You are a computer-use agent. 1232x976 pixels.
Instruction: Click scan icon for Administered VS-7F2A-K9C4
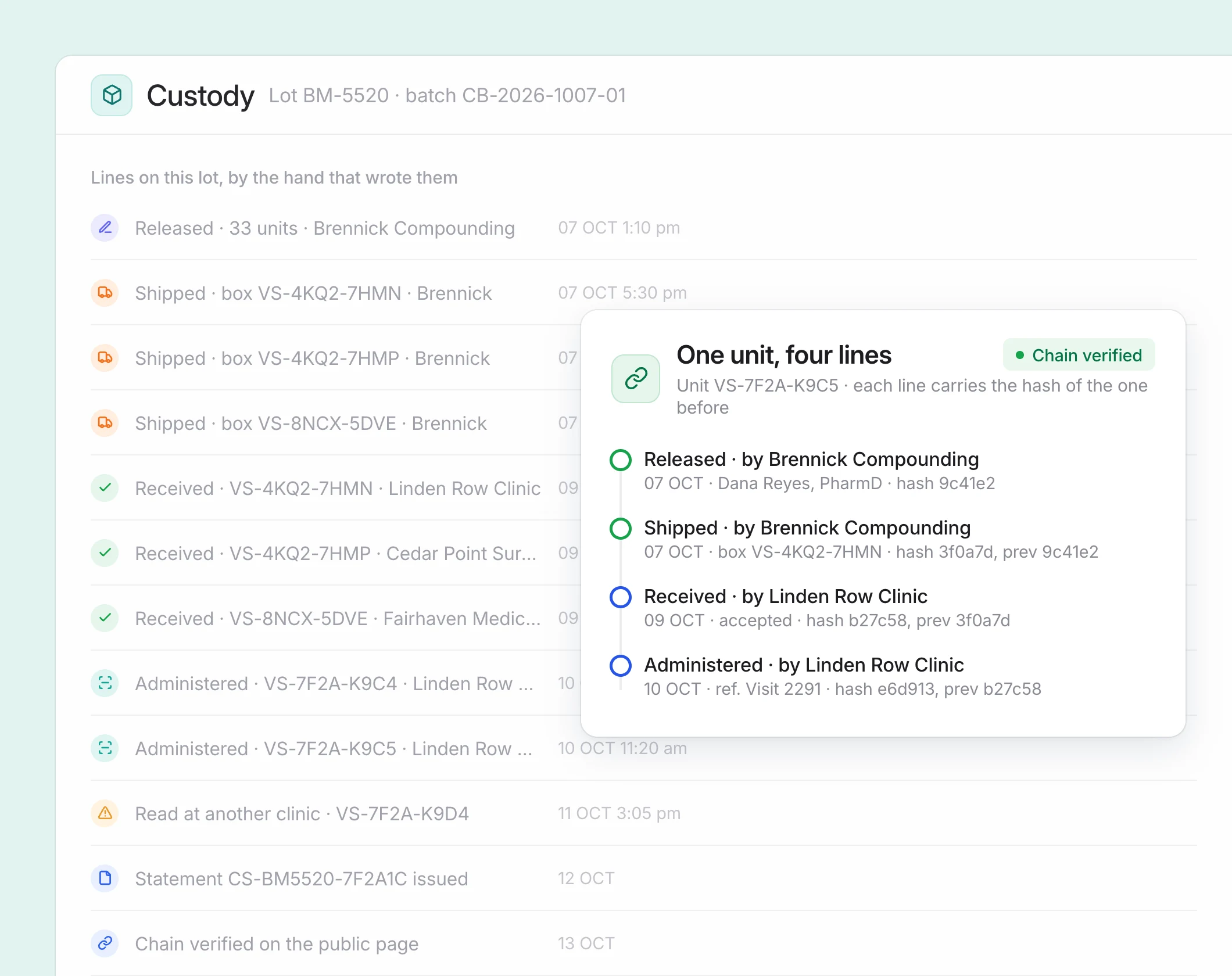click(x=105, y=683)
